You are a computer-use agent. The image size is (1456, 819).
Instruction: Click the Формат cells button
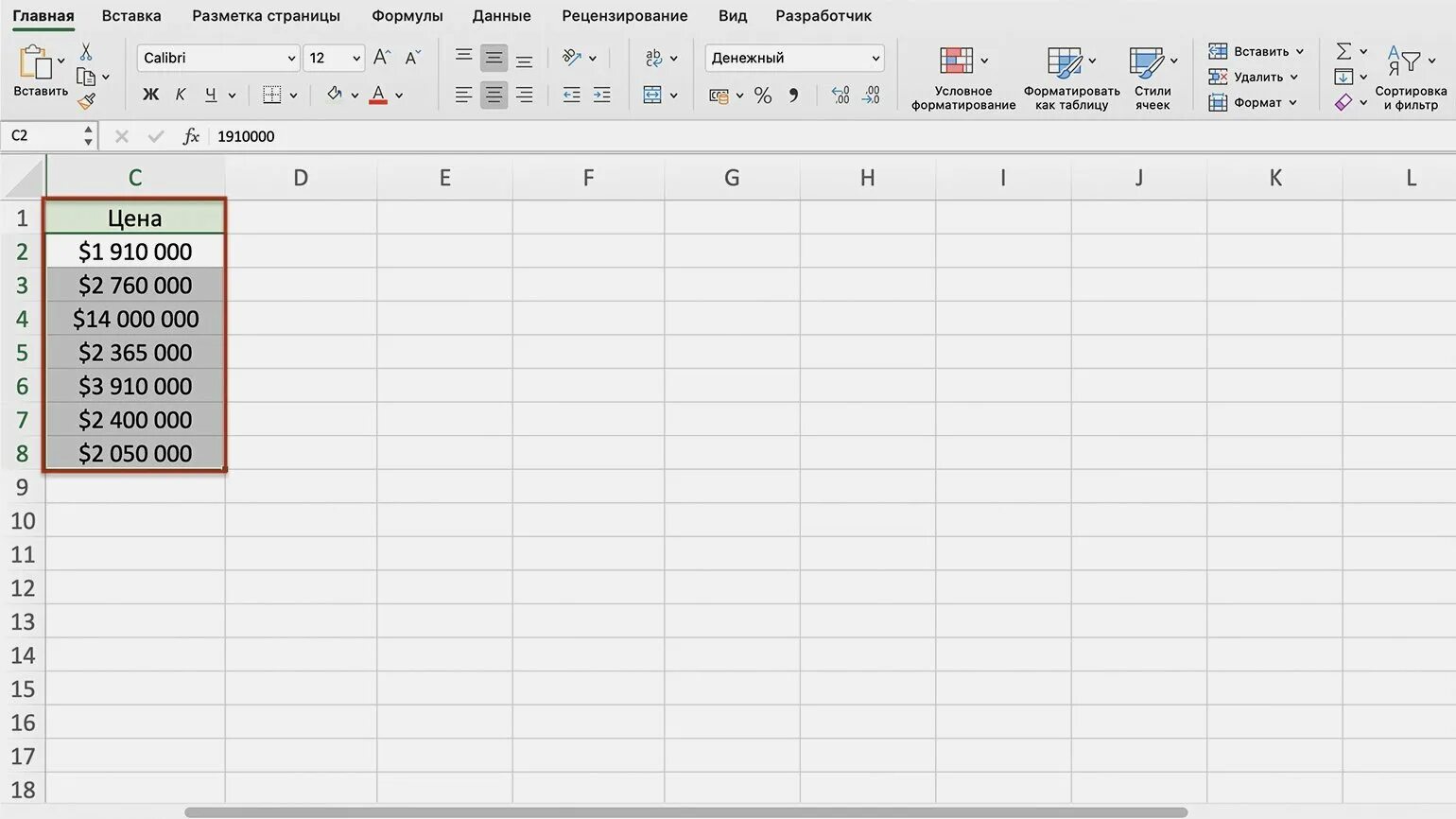coord(1253,102)
